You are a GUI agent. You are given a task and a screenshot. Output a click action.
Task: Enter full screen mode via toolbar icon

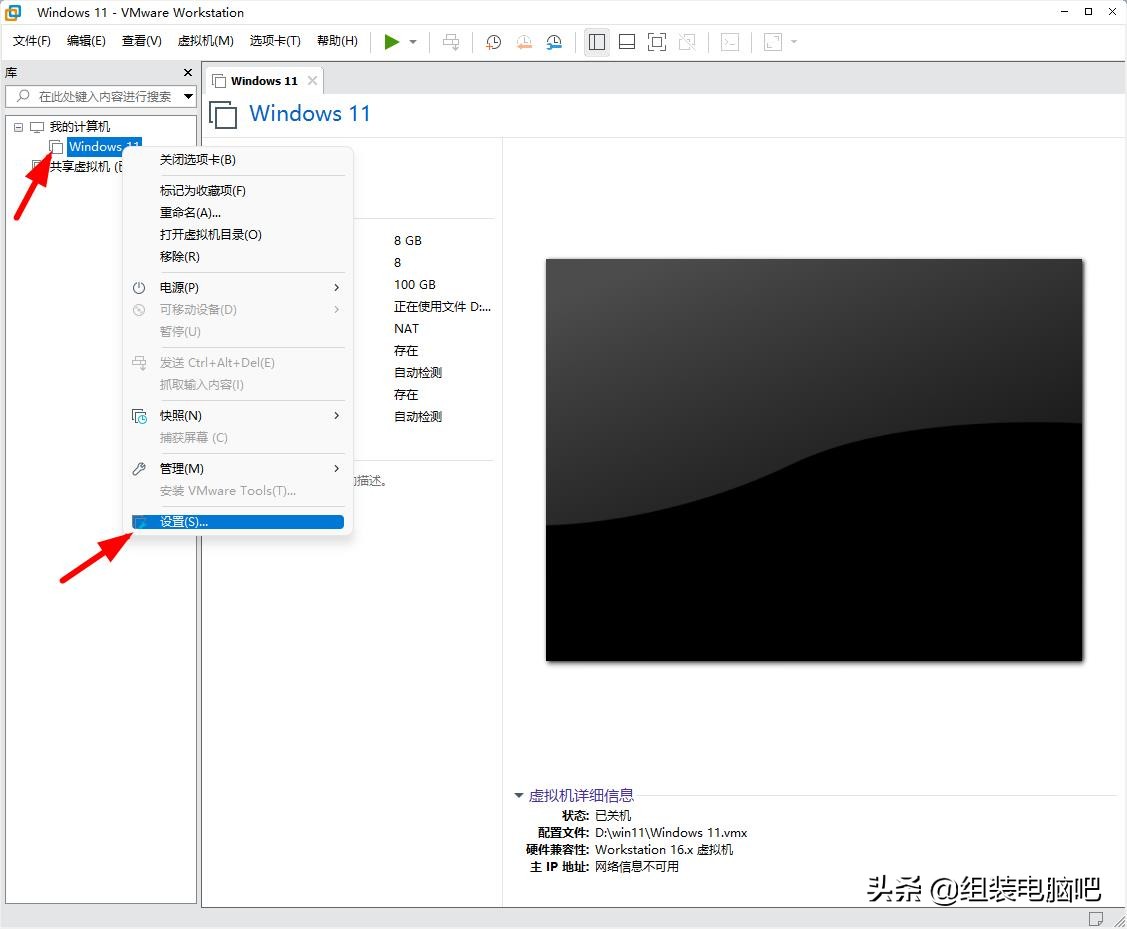pos(656,42)
